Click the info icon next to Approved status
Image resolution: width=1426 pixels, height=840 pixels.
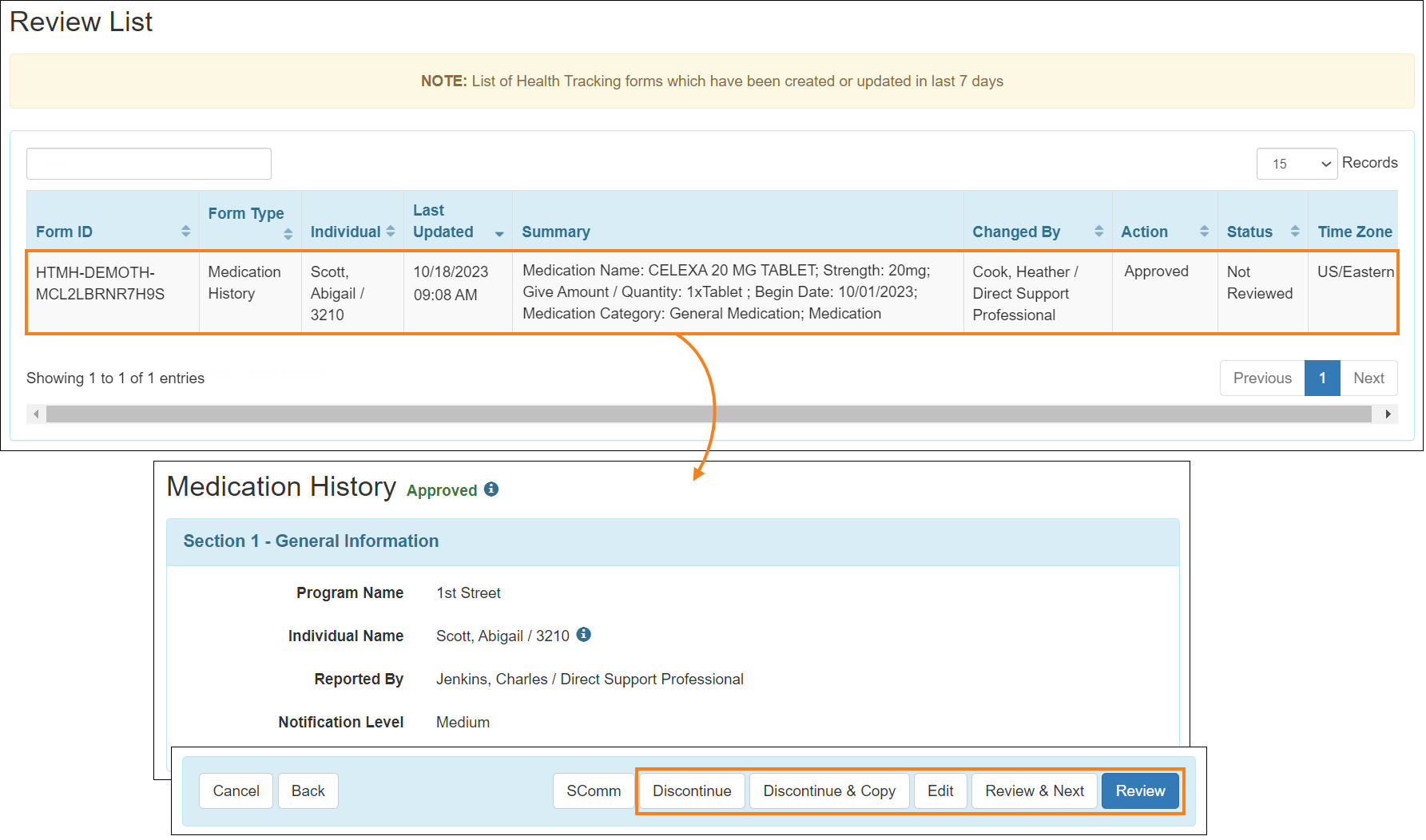click(491, 489)
